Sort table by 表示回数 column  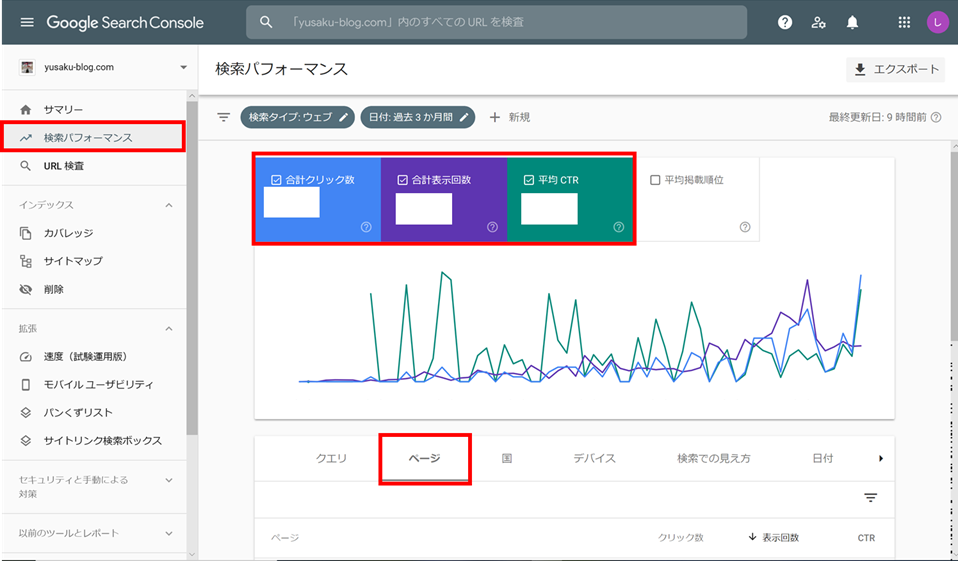(773, 538)
